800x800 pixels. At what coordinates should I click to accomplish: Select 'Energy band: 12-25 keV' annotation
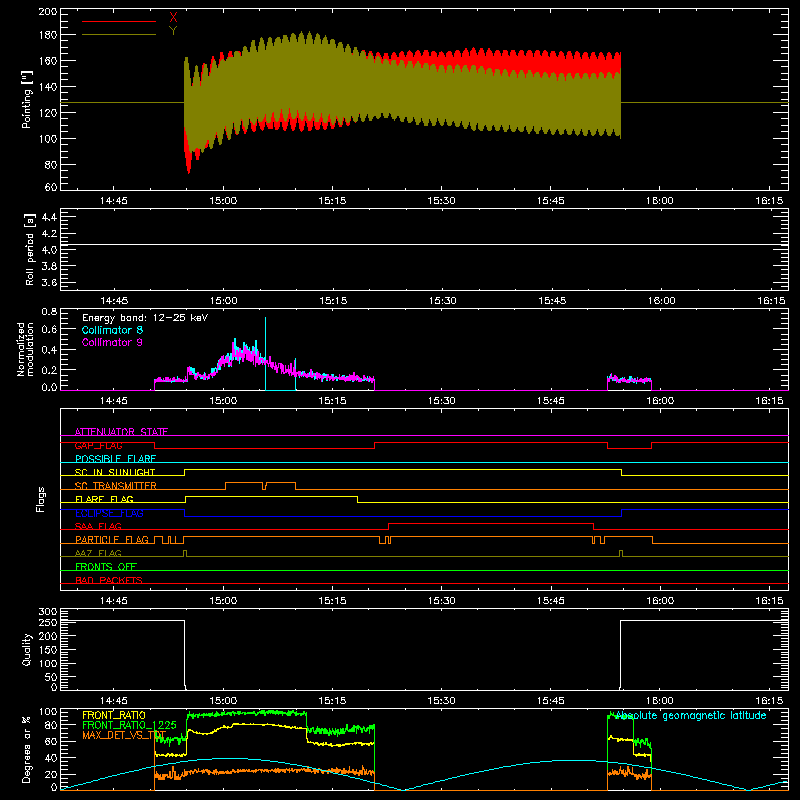click(145, 318)
